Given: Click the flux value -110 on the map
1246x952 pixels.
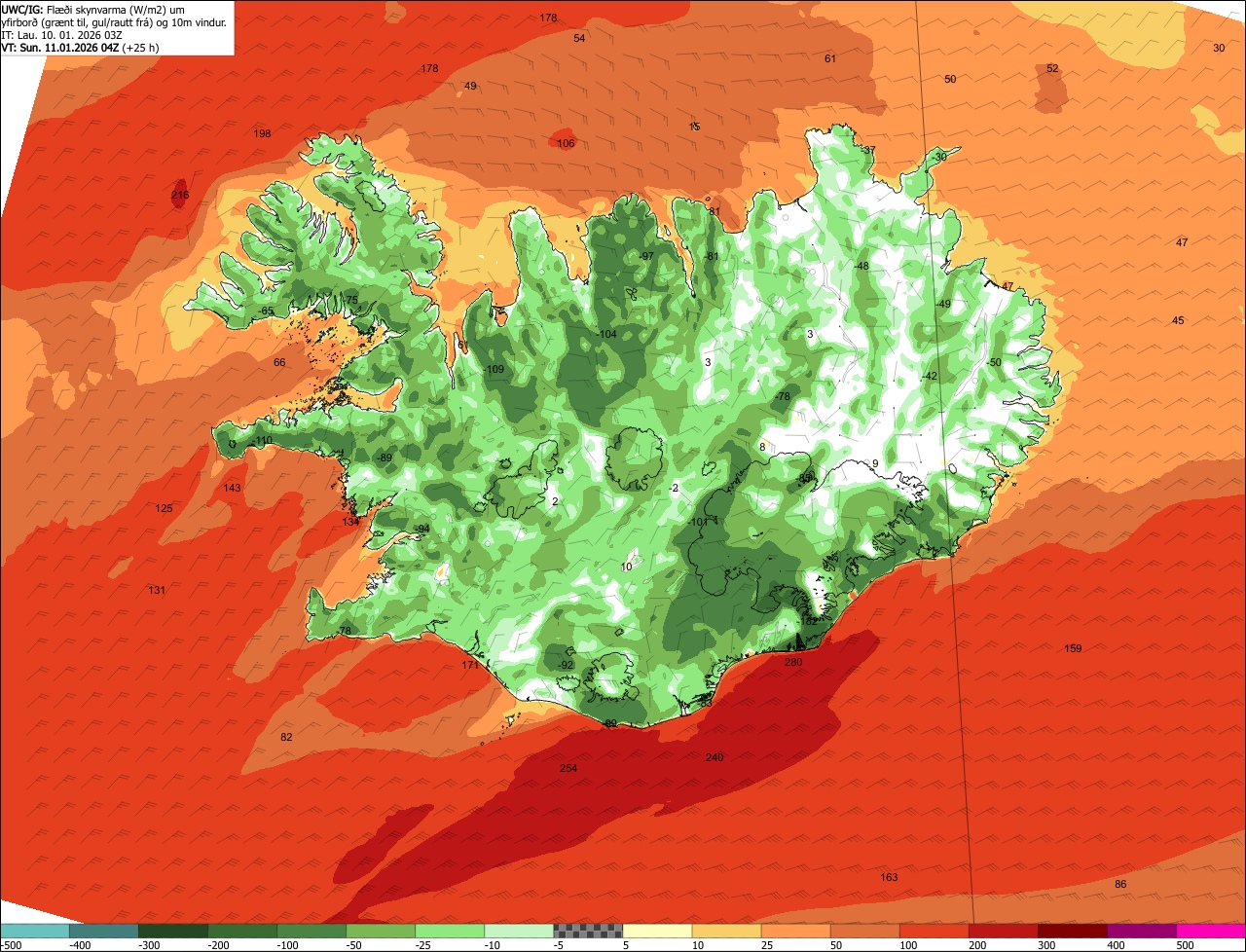Looking at the screenshot, I should pyautogui.click(x=262, y=441).
